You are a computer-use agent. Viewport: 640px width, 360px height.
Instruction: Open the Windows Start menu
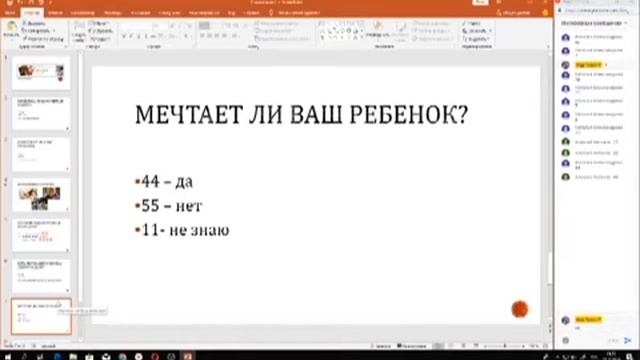pos(8,357)
